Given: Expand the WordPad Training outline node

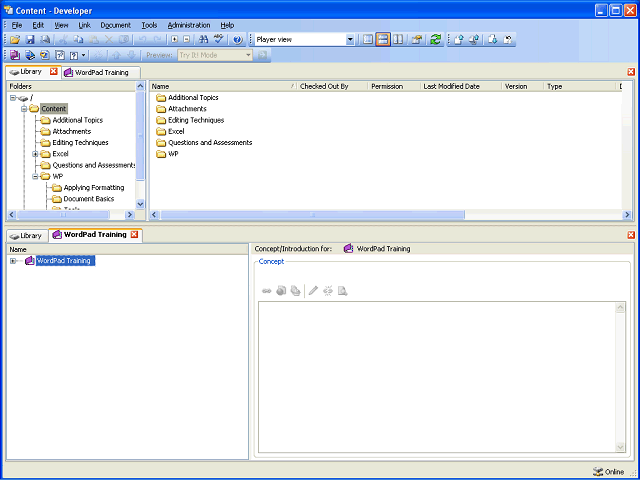Looking at the screenshot, I should 13,261.
